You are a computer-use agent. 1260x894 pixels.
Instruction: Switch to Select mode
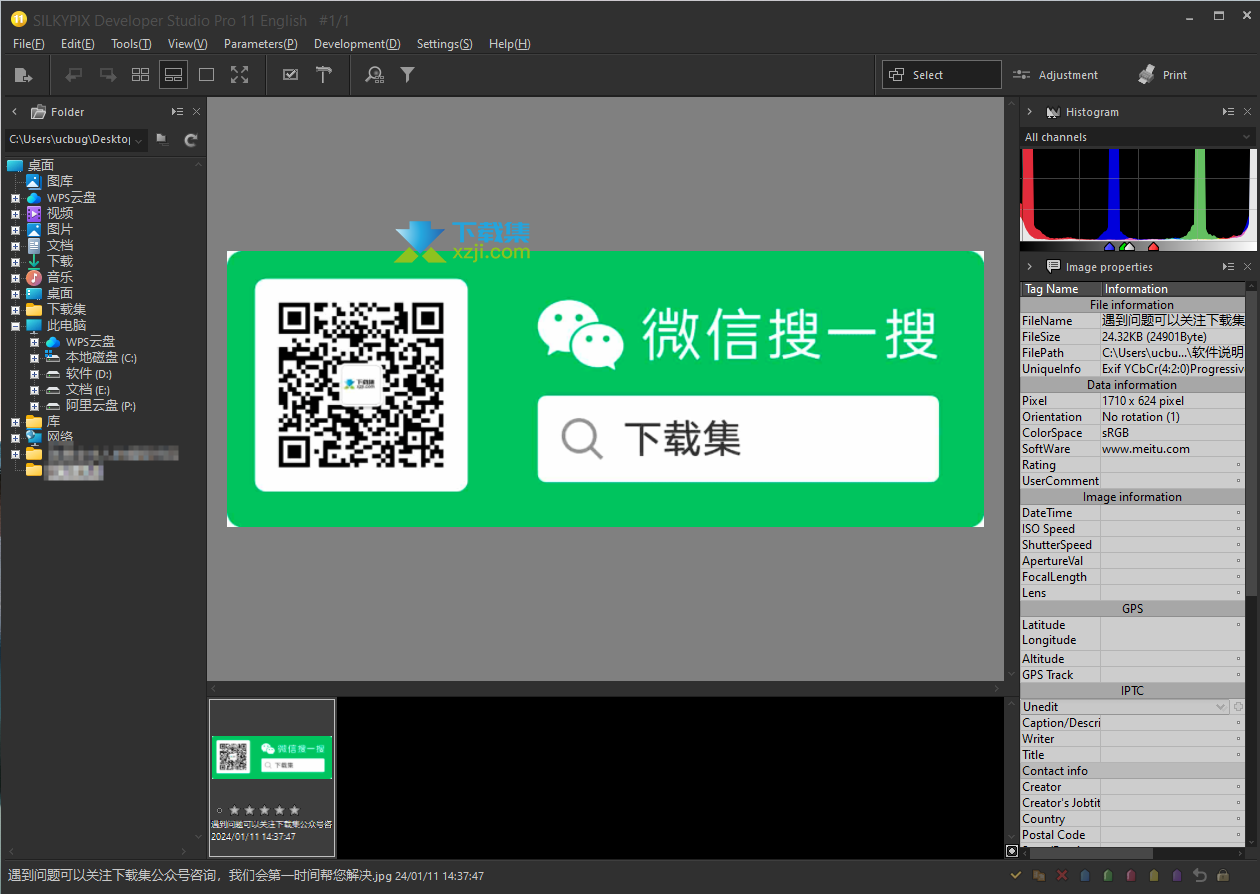click(942, 75)
